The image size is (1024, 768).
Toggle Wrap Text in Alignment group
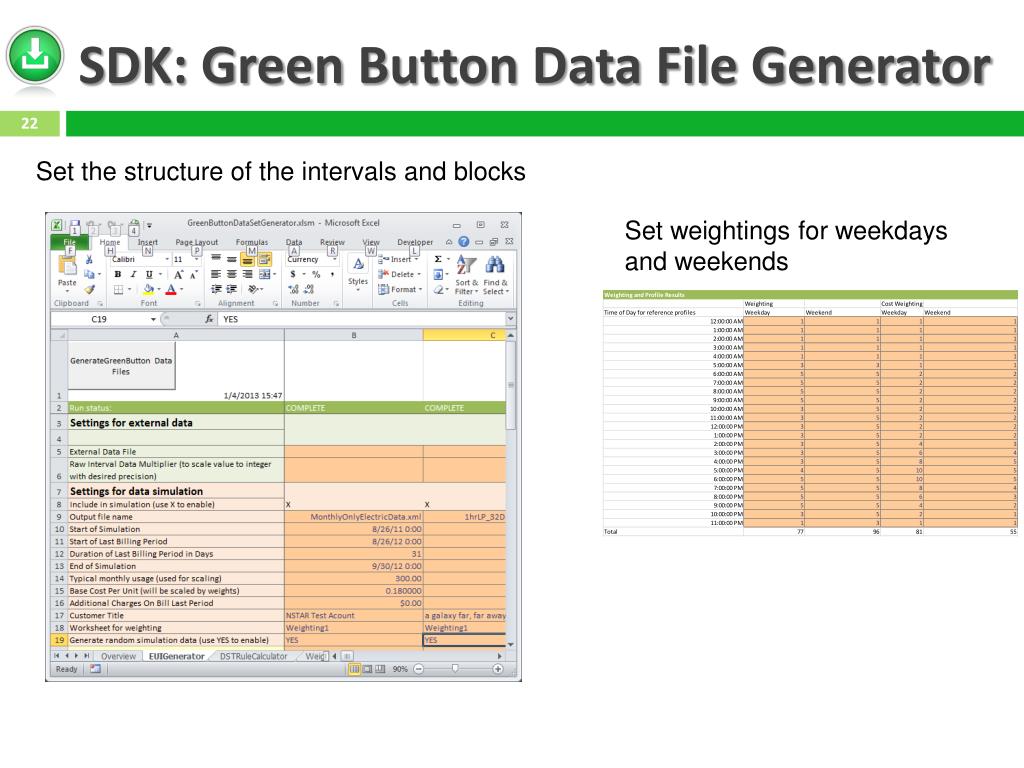coord(264,260)
